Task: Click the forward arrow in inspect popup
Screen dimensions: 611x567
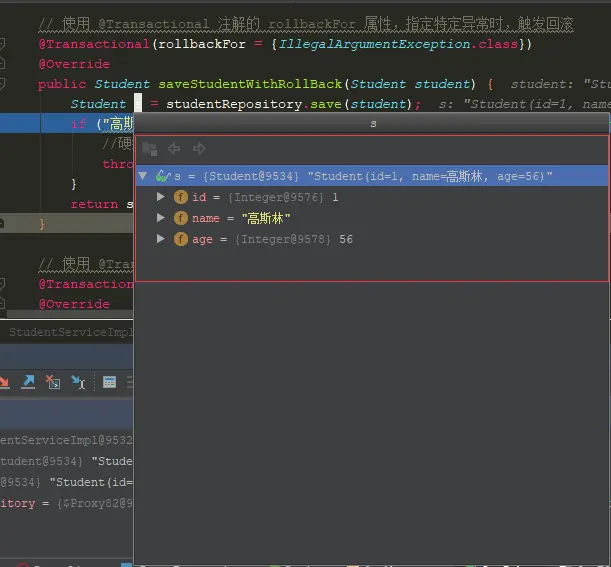Action: (199, 148)
